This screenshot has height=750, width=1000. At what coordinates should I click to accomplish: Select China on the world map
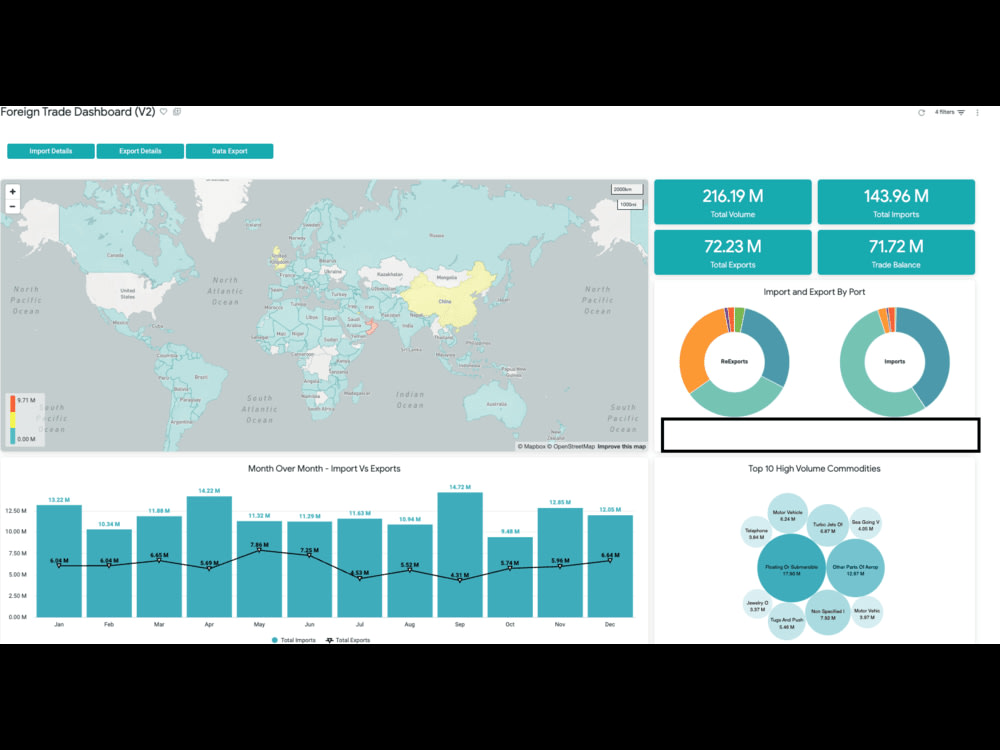pyautogui.click(x=443, y=299)
